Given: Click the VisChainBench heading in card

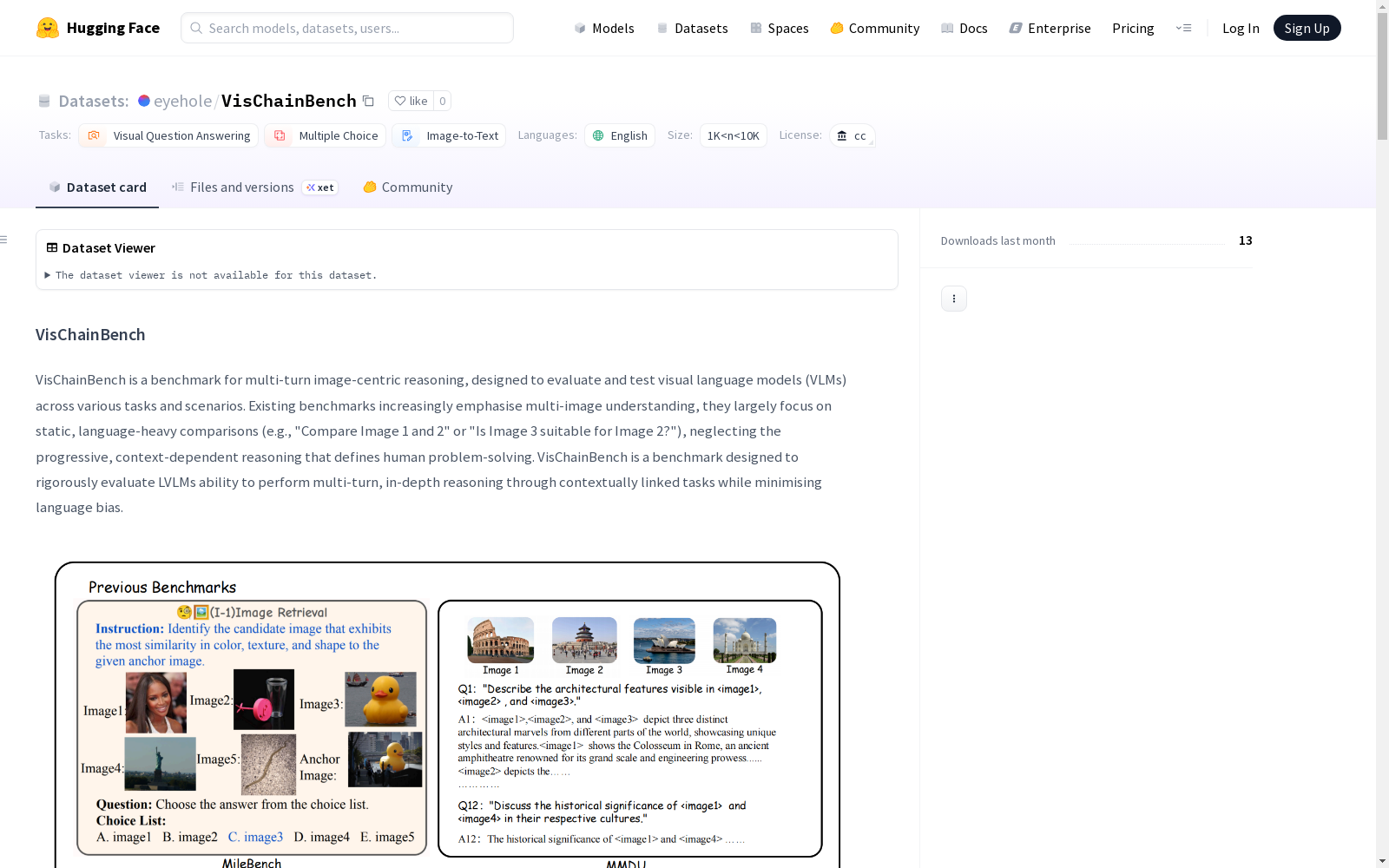Looking at the screenshot, I should (x=90, y=335).
